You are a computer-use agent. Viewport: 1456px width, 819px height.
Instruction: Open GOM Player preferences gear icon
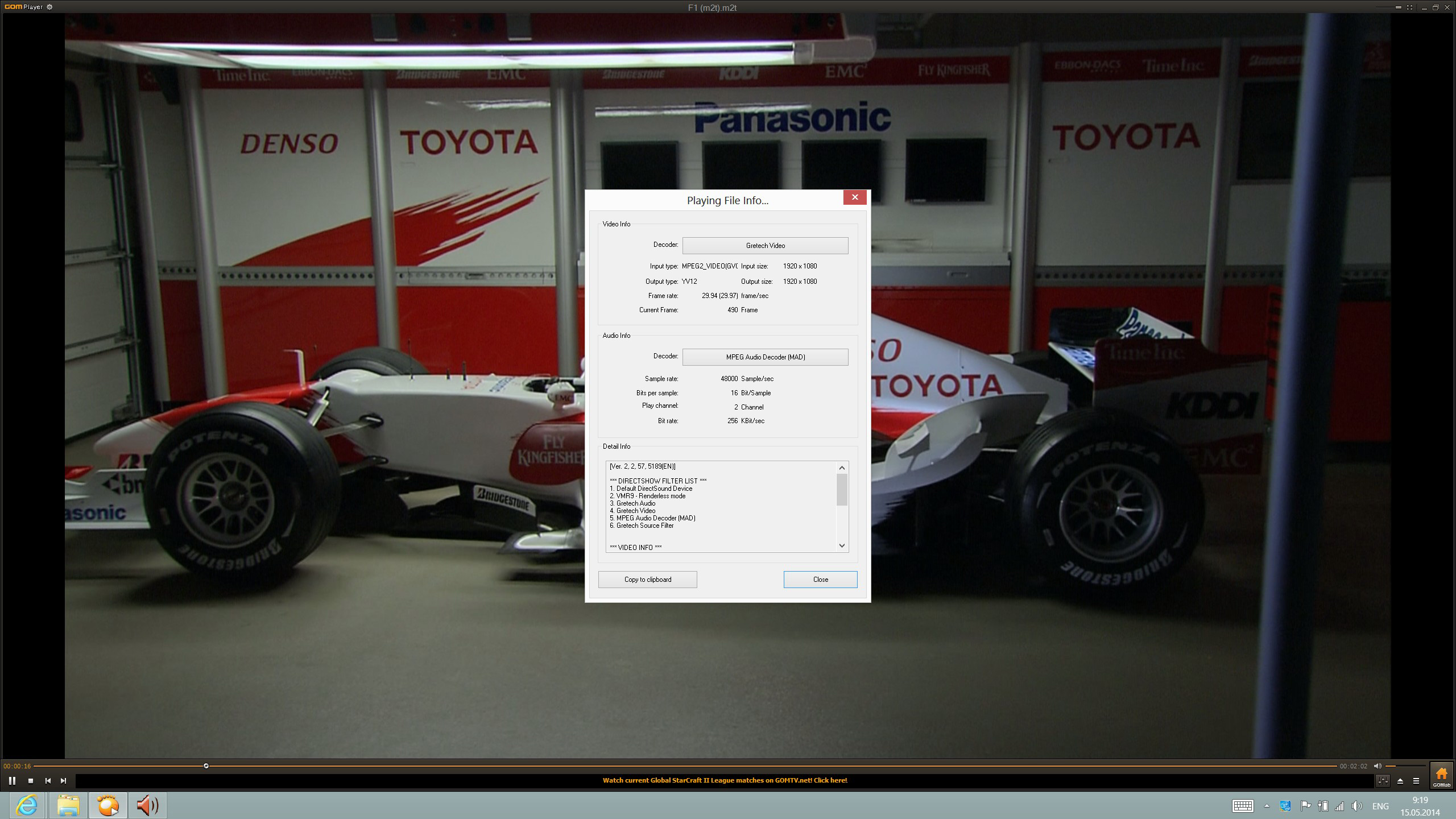[49, 7]
